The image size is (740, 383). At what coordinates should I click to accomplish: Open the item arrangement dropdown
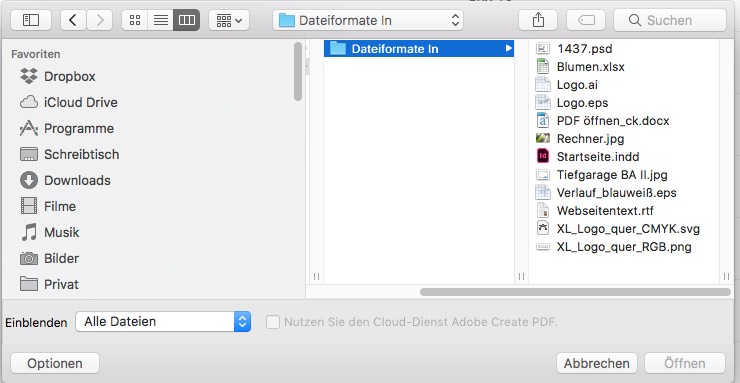click(x=229, y=20)
